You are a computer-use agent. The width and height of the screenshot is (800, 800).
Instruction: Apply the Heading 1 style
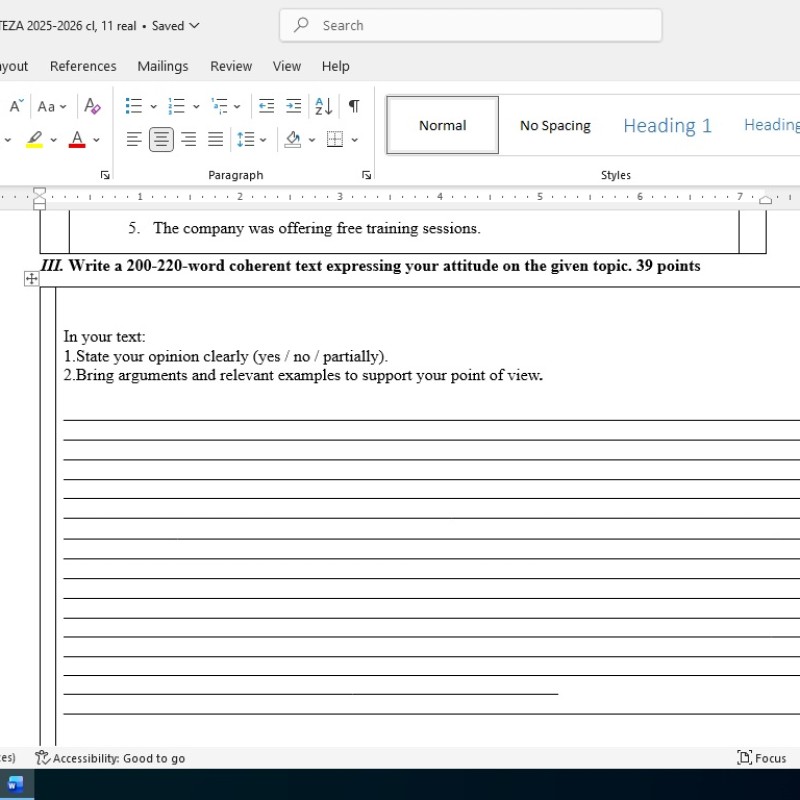(667, 125)
